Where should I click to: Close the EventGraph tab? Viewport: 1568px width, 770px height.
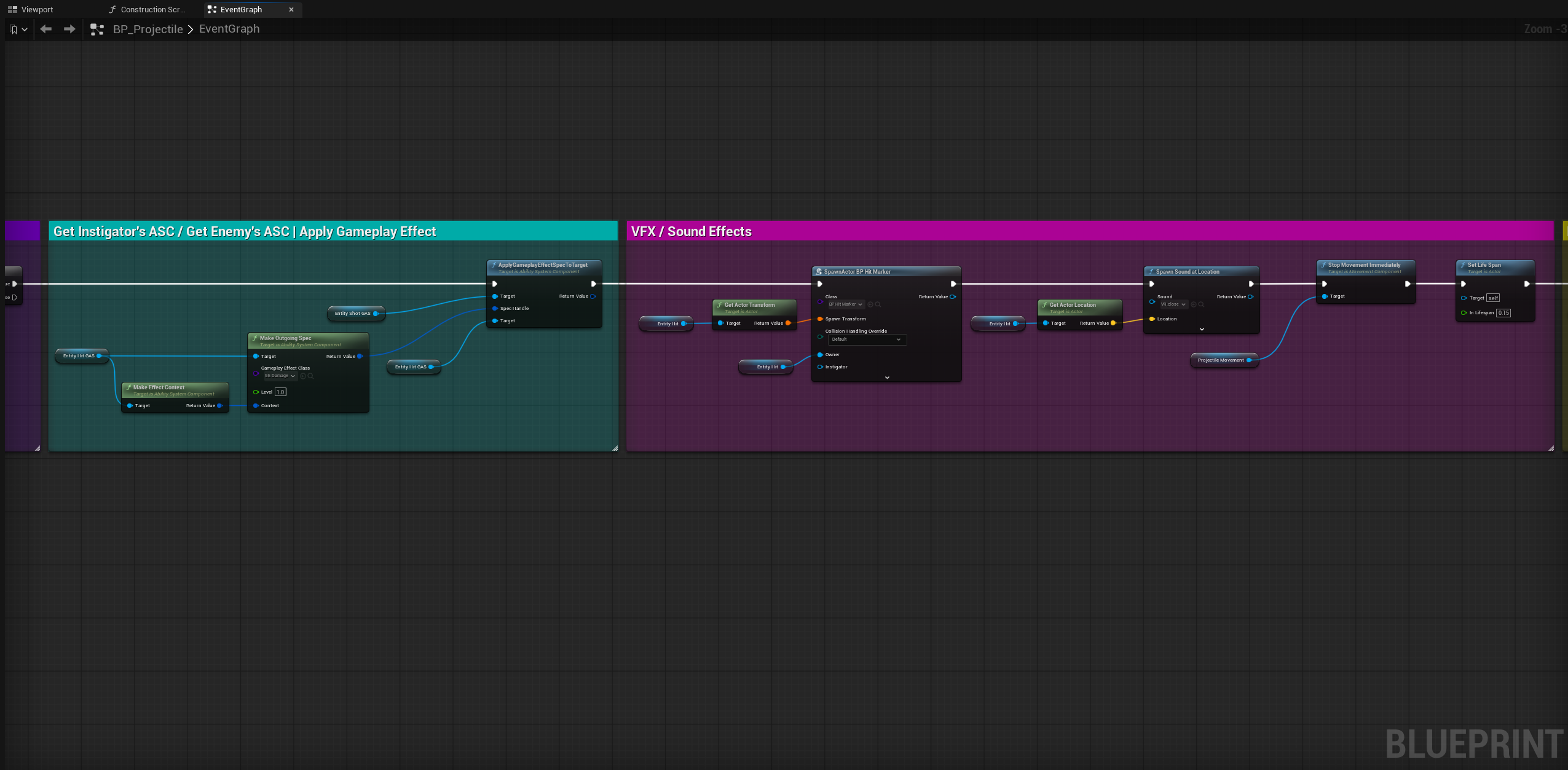[x=291, y=9]
